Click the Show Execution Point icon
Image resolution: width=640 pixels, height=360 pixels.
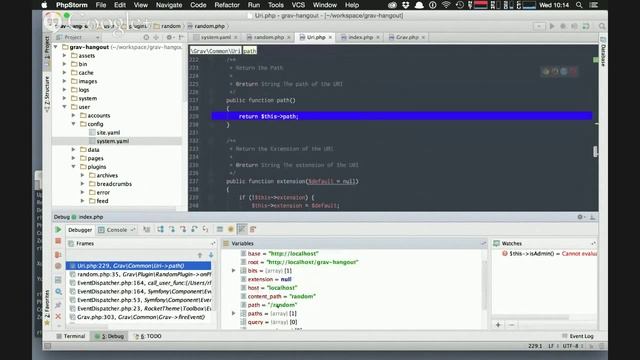point(147,229)
